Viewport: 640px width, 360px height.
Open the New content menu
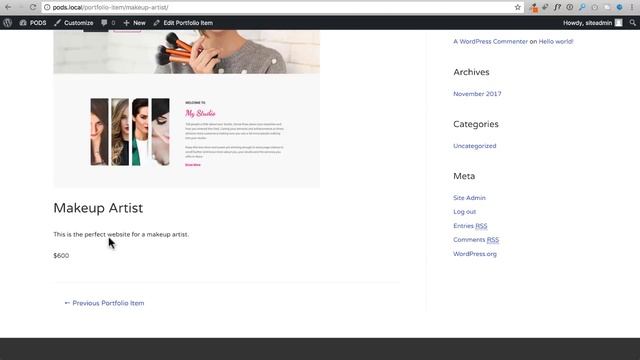[x=134, y=23]
